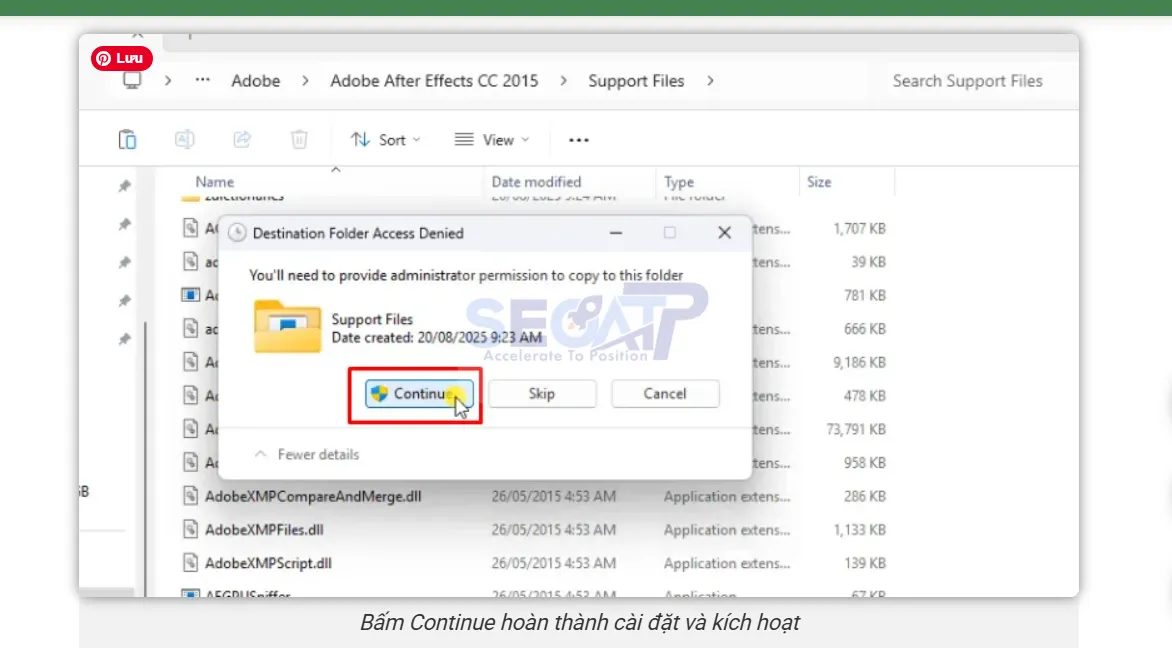Select Adobe in the breadcrumb path
The width and height of the screenshot is (1172, 660).
(255, 81)
